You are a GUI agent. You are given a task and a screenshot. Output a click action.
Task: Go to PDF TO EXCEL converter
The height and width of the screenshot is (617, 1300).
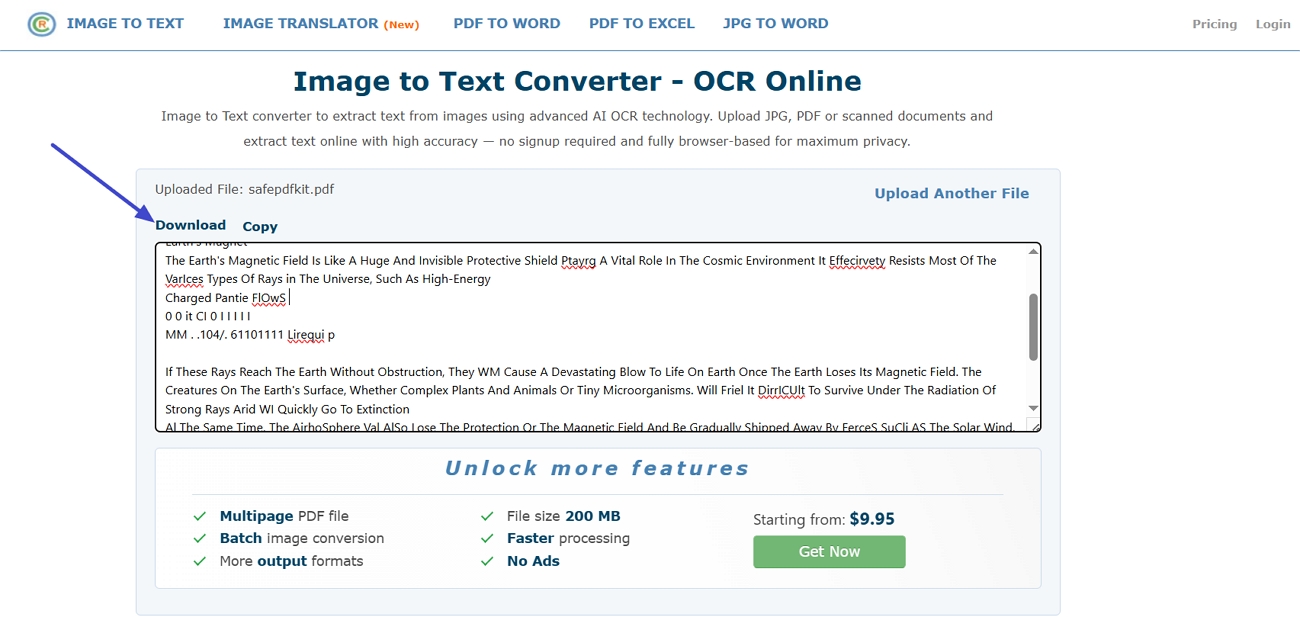tap(642, 24)
